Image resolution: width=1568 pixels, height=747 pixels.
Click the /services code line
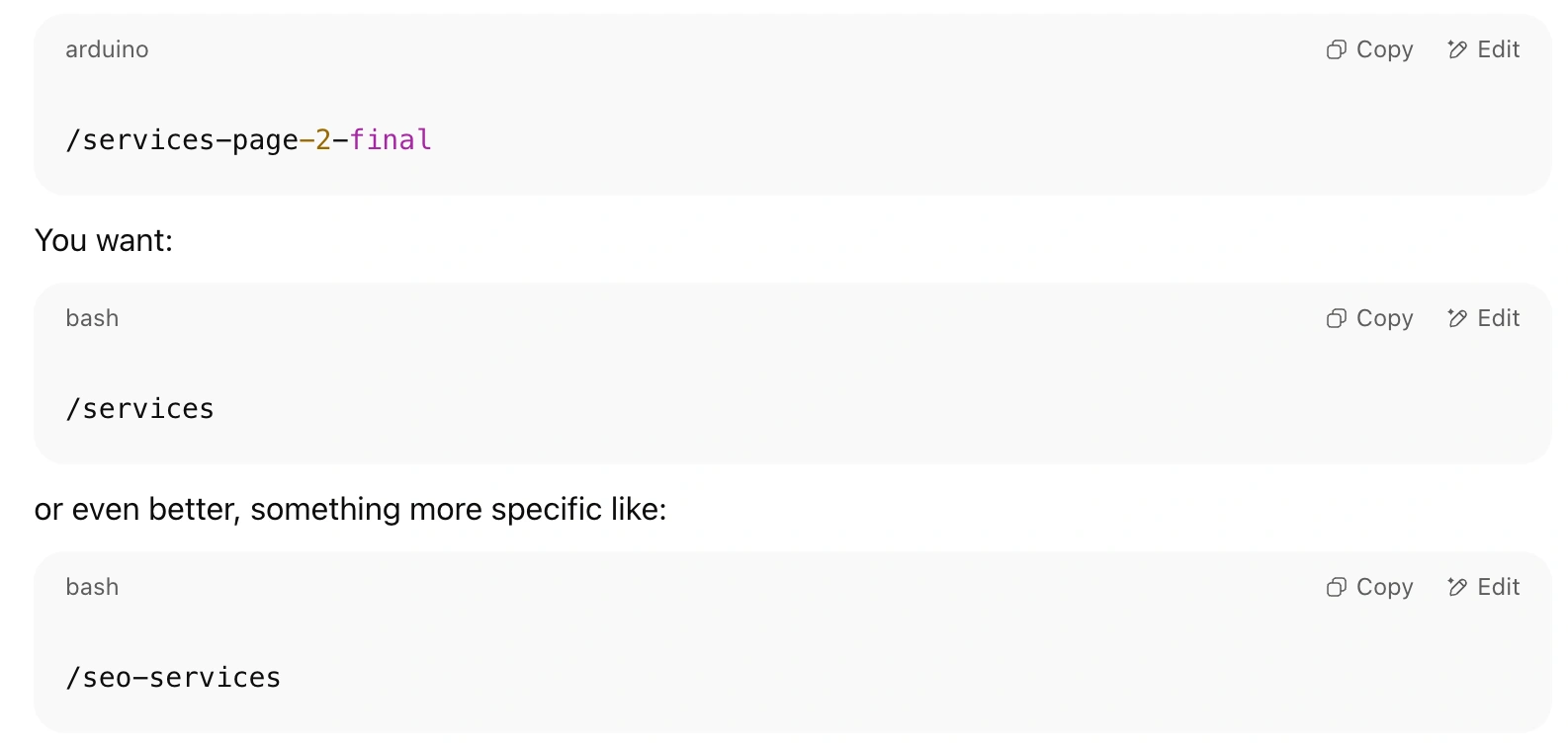pyautogui.click(x=139, y=409)
